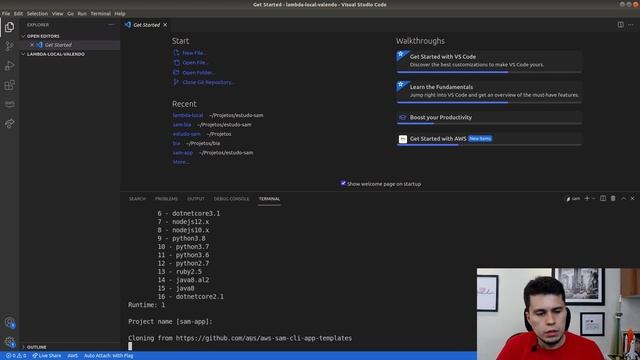Open the Remote Explorer view

point(9,104)
